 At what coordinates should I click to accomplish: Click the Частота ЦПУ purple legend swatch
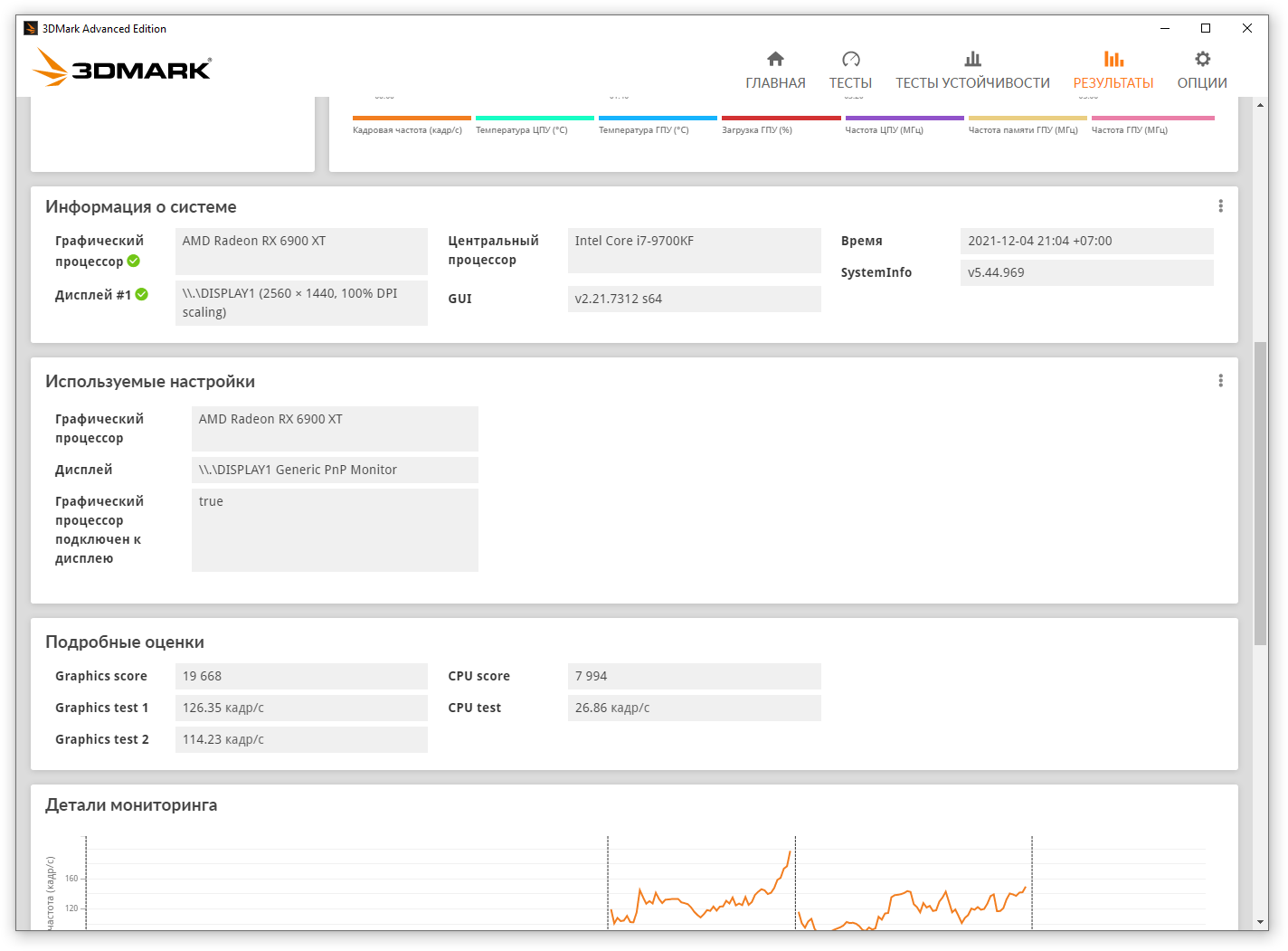pos(904,118)
